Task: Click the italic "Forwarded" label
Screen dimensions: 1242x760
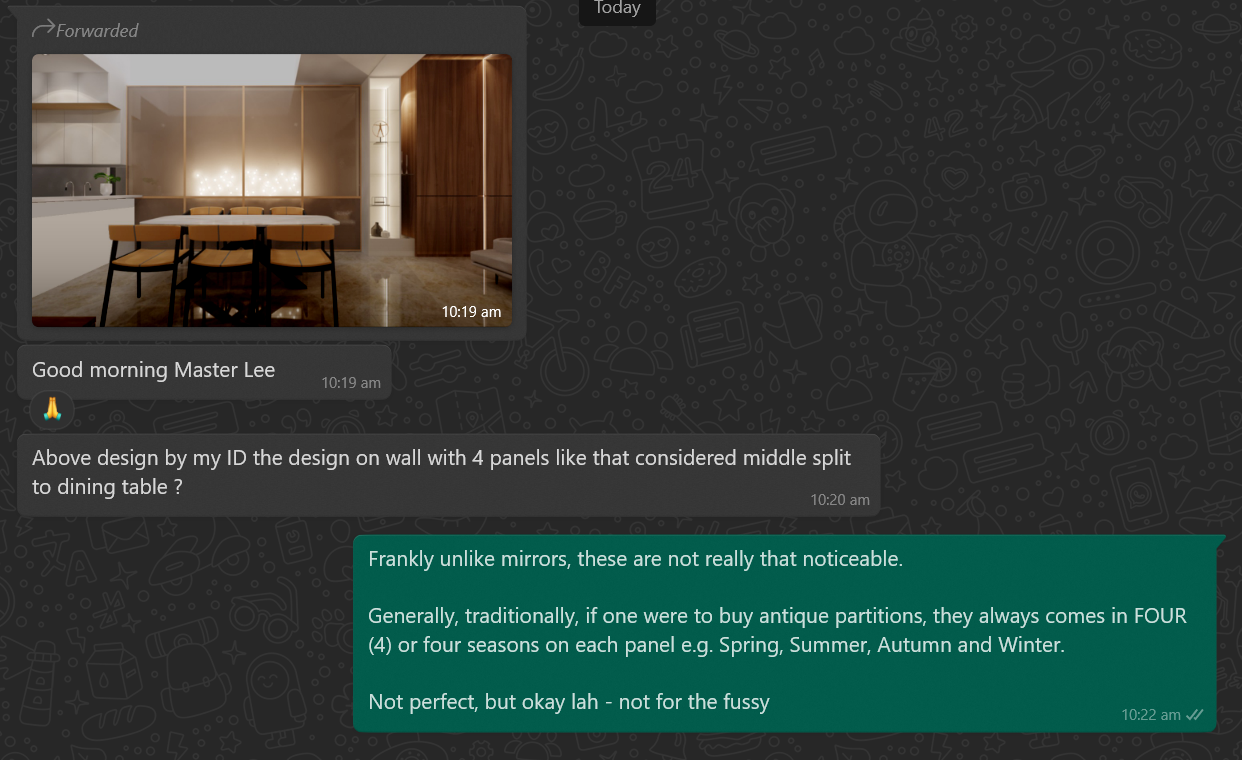Action: click(97, 31)
